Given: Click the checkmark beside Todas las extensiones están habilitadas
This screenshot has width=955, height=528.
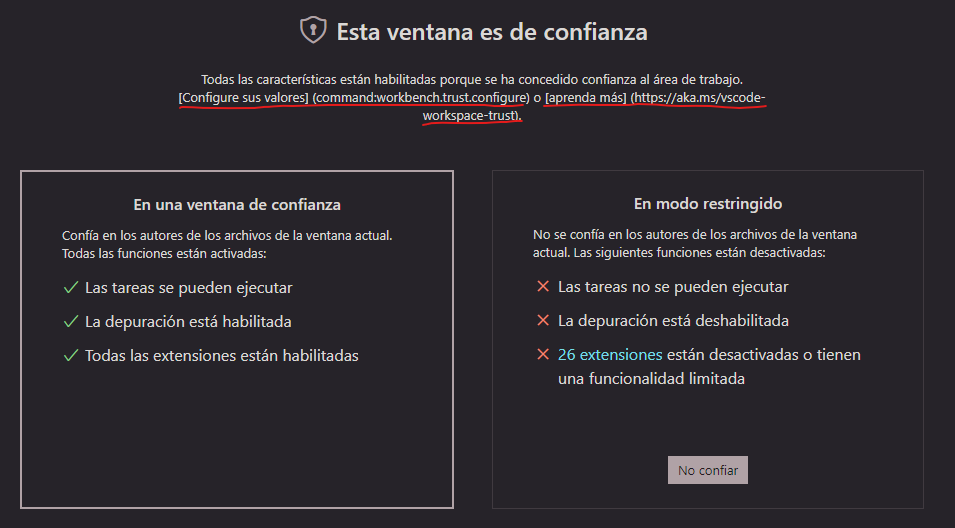Looking at the screenshot, I should tap(71, 356).
